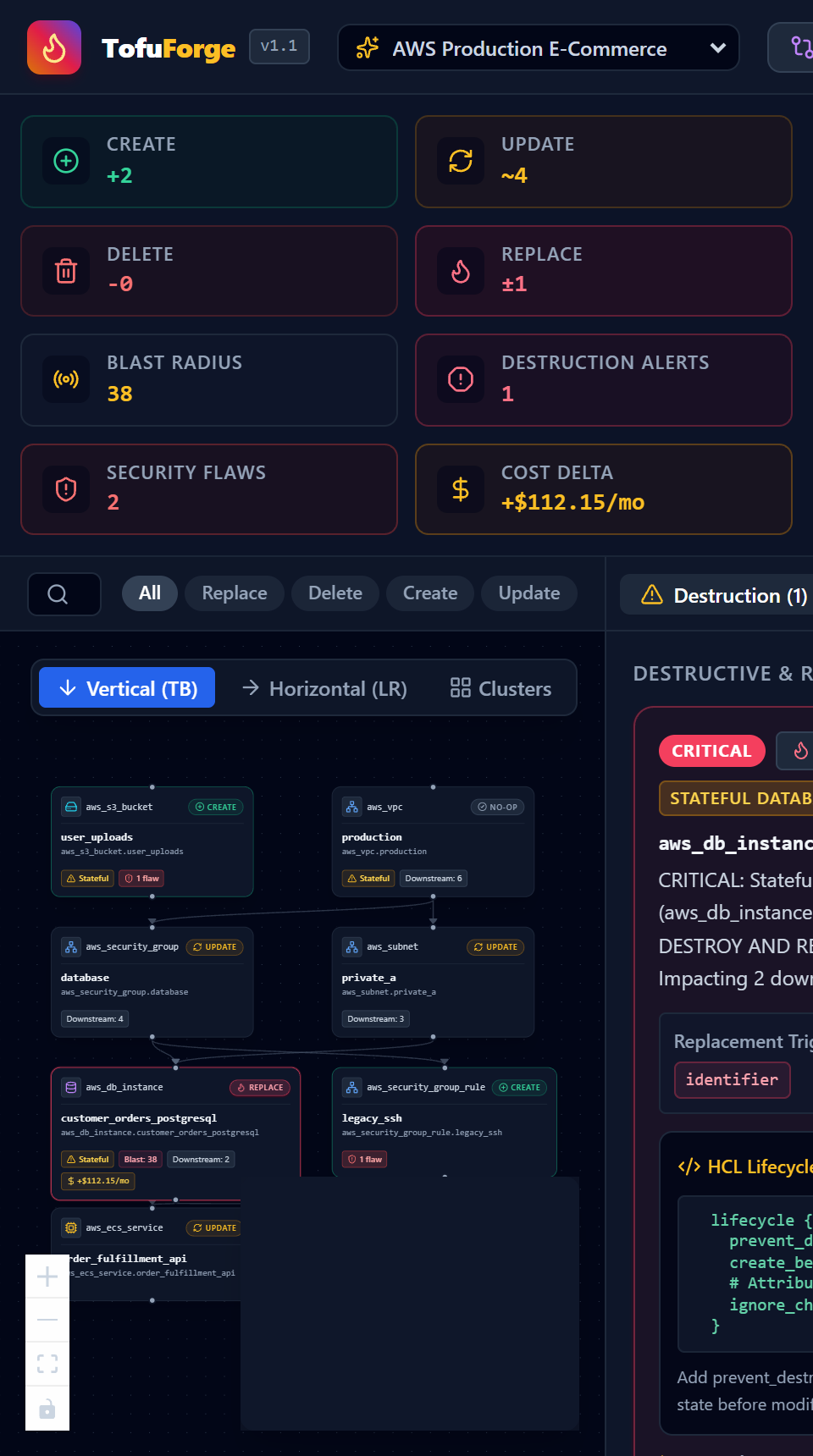Filter resources by Replace
The width and height of the screenshot is (813, 1456).
tap(235, 593)
